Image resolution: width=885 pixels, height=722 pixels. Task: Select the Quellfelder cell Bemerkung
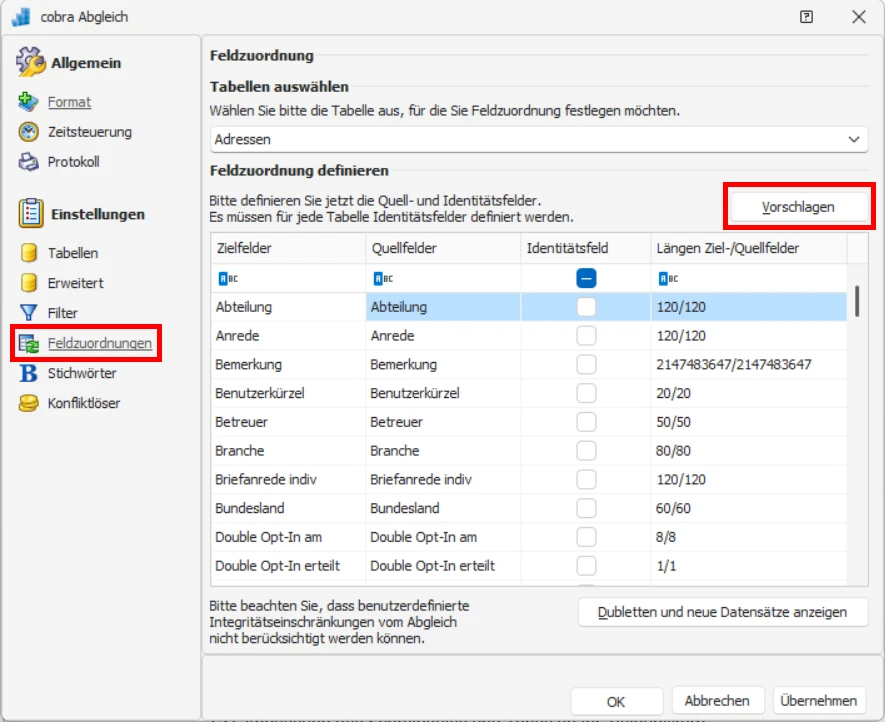443,365
